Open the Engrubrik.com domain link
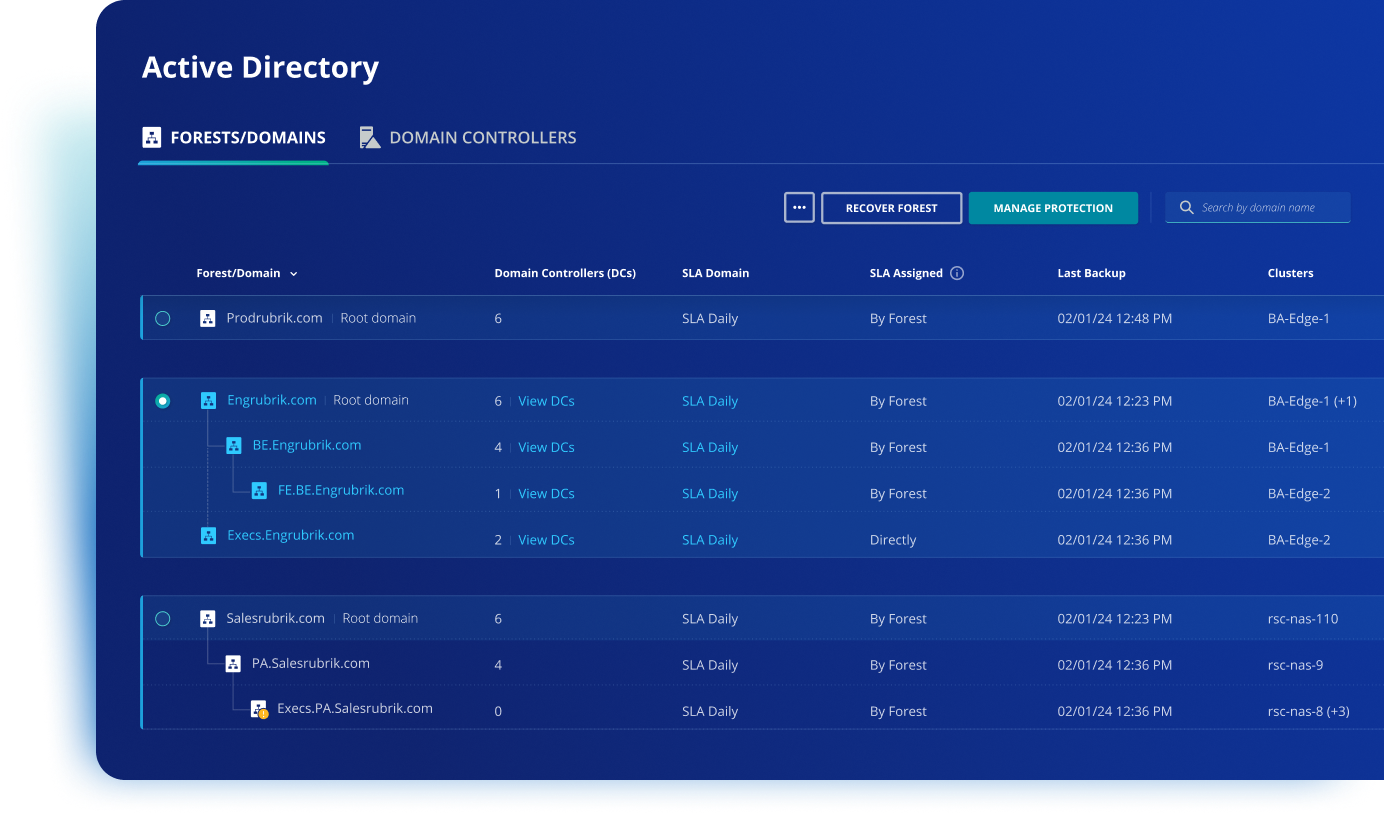This screenshot has width=1384, height=816. 272,400
